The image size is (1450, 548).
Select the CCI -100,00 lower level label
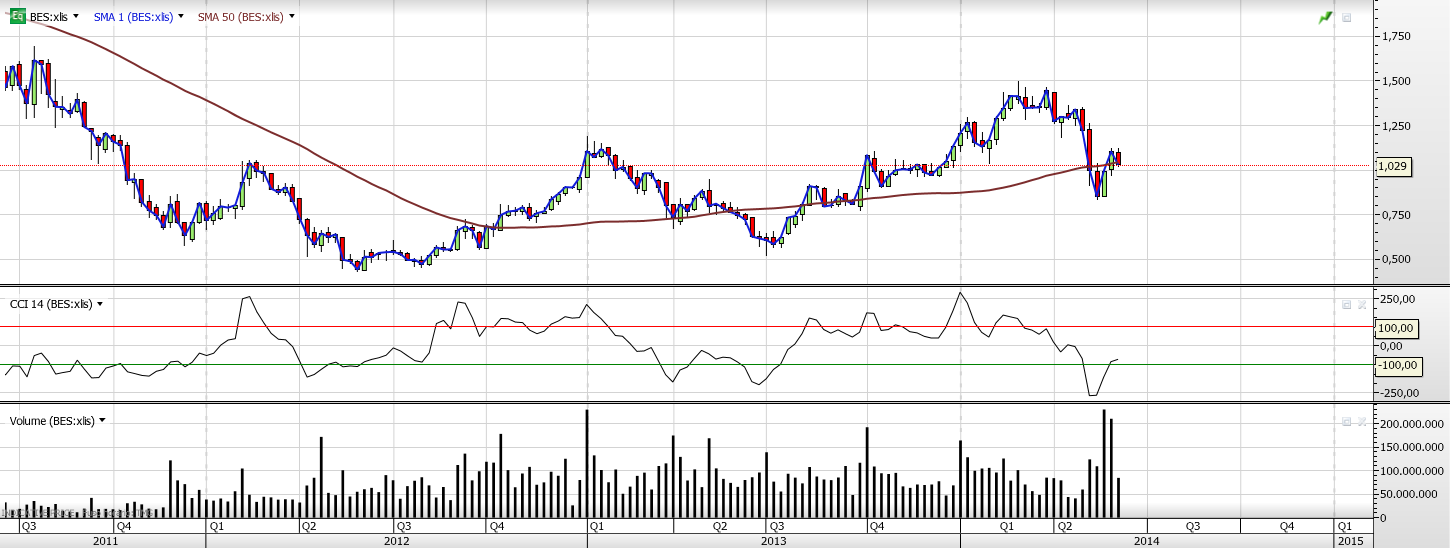coord(1395,365)
